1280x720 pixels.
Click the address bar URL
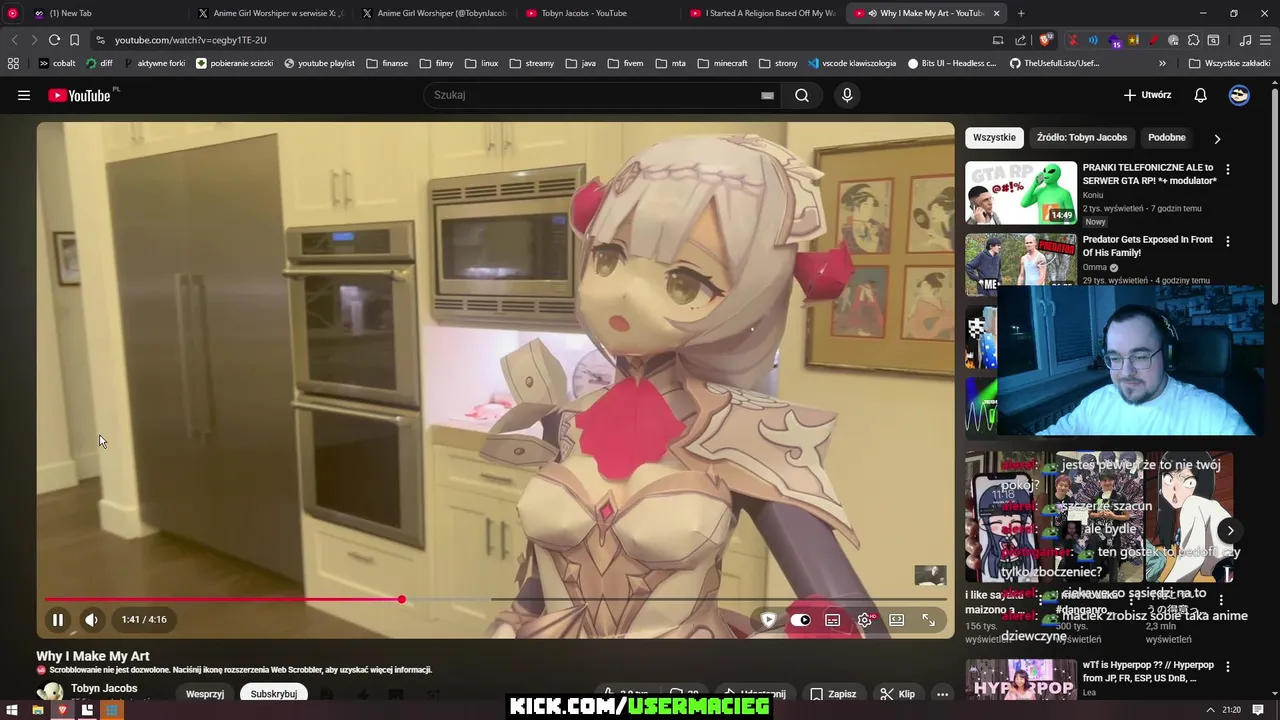click(190, 40)
